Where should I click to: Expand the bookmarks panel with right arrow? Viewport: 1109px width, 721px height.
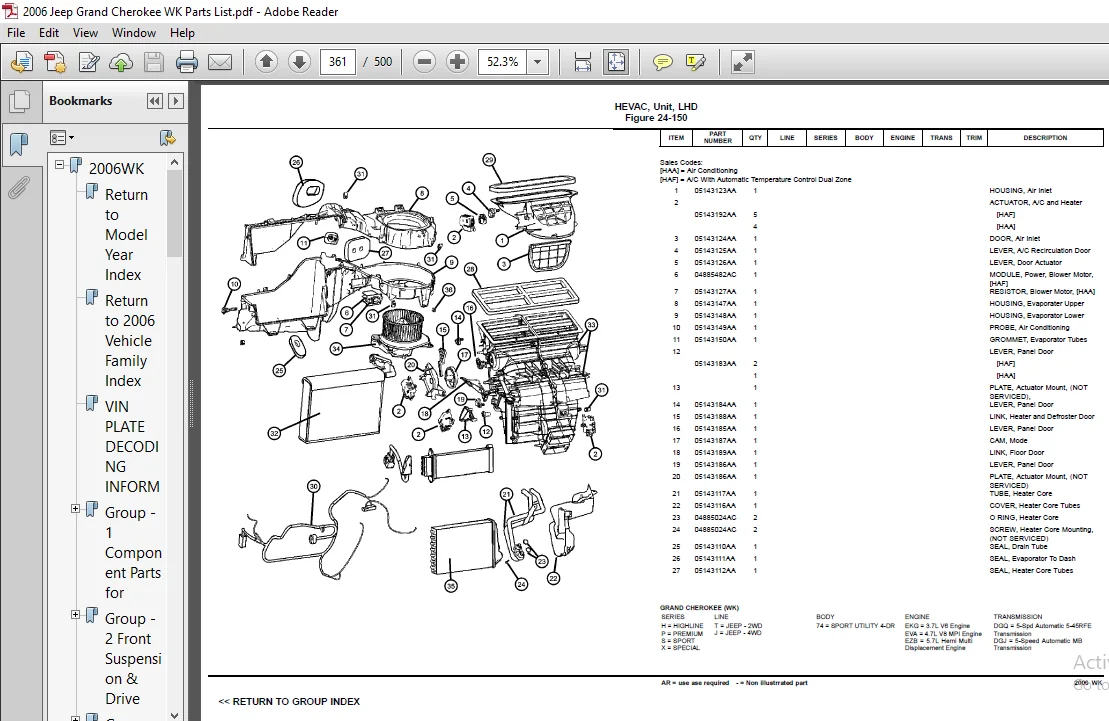[176, 101]
